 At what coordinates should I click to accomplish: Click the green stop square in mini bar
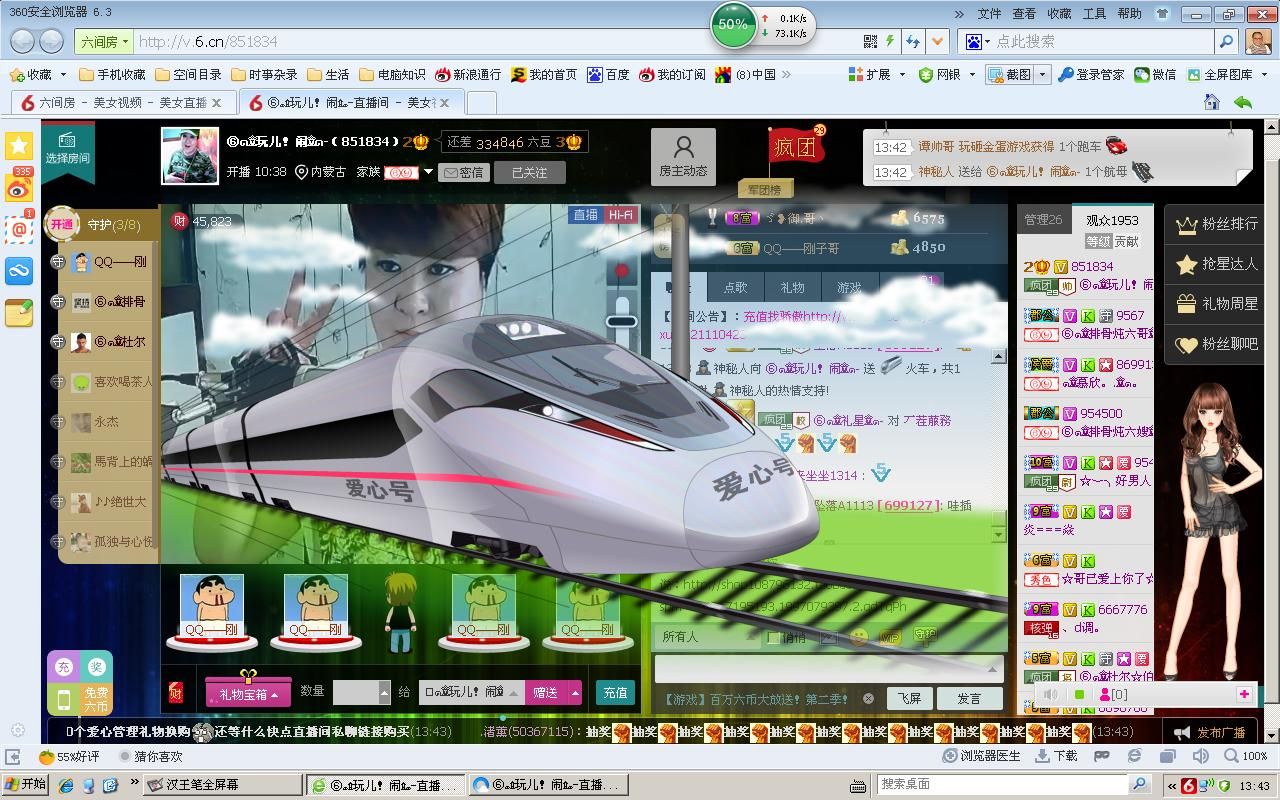[1079, 694]
